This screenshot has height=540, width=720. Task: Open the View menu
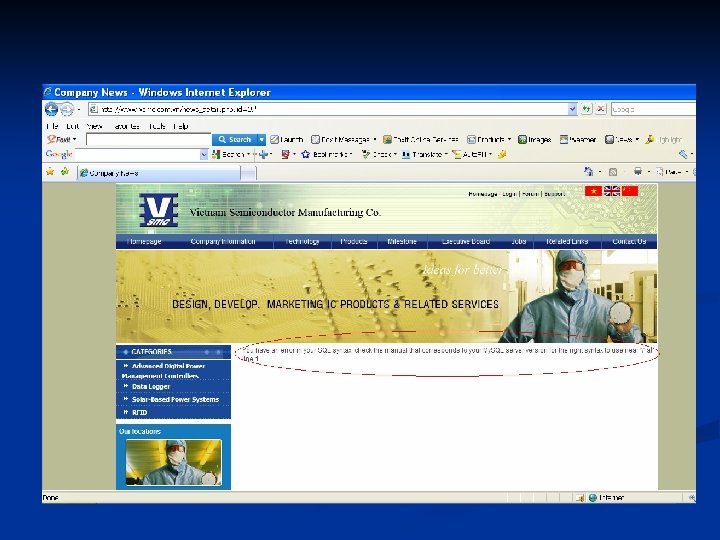click(x=94, y=126)
